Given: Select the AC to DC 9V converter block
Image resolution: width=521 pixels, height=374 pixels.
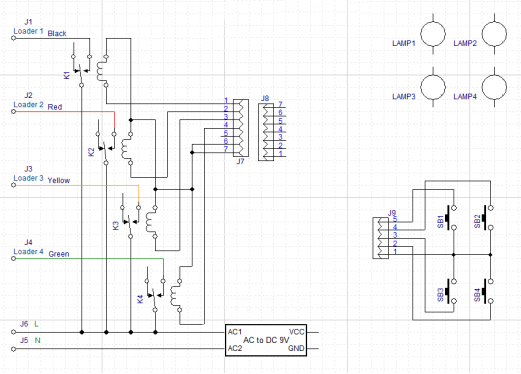Looking at the screenshot, I should coord(266,340).
